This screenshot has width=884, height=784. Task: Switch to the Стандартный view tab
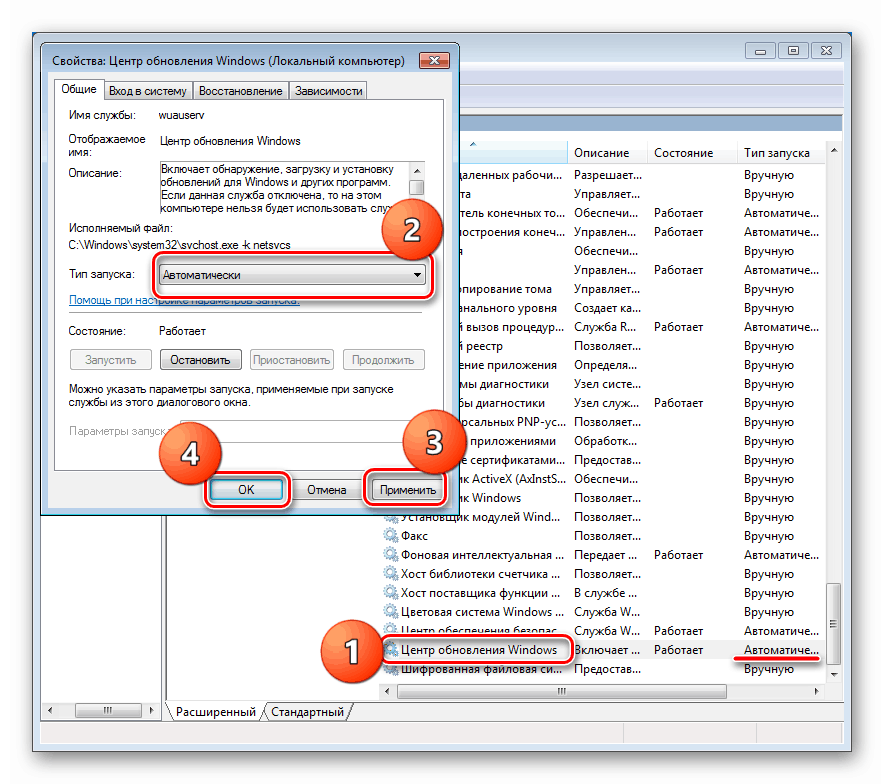(x=306, y=713)
